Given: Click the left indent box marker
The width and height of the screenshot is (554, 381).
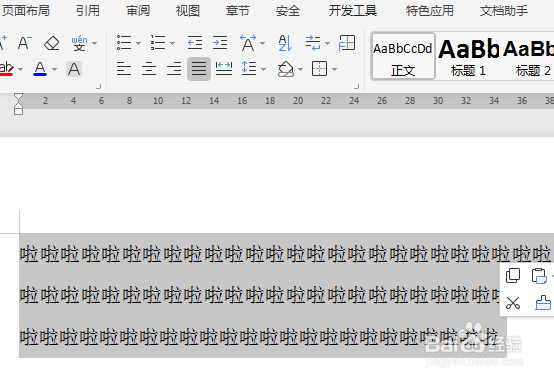Looking at the screenshot, I should pyautogui.click(x=18, y=111).
